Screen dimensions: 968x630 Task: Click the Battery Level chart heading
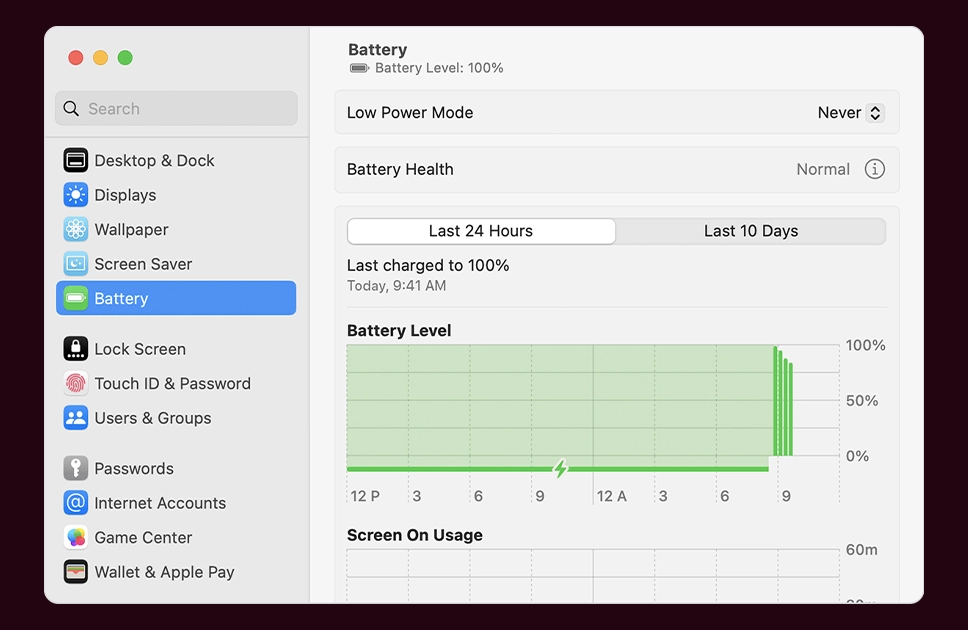[399, 330]
